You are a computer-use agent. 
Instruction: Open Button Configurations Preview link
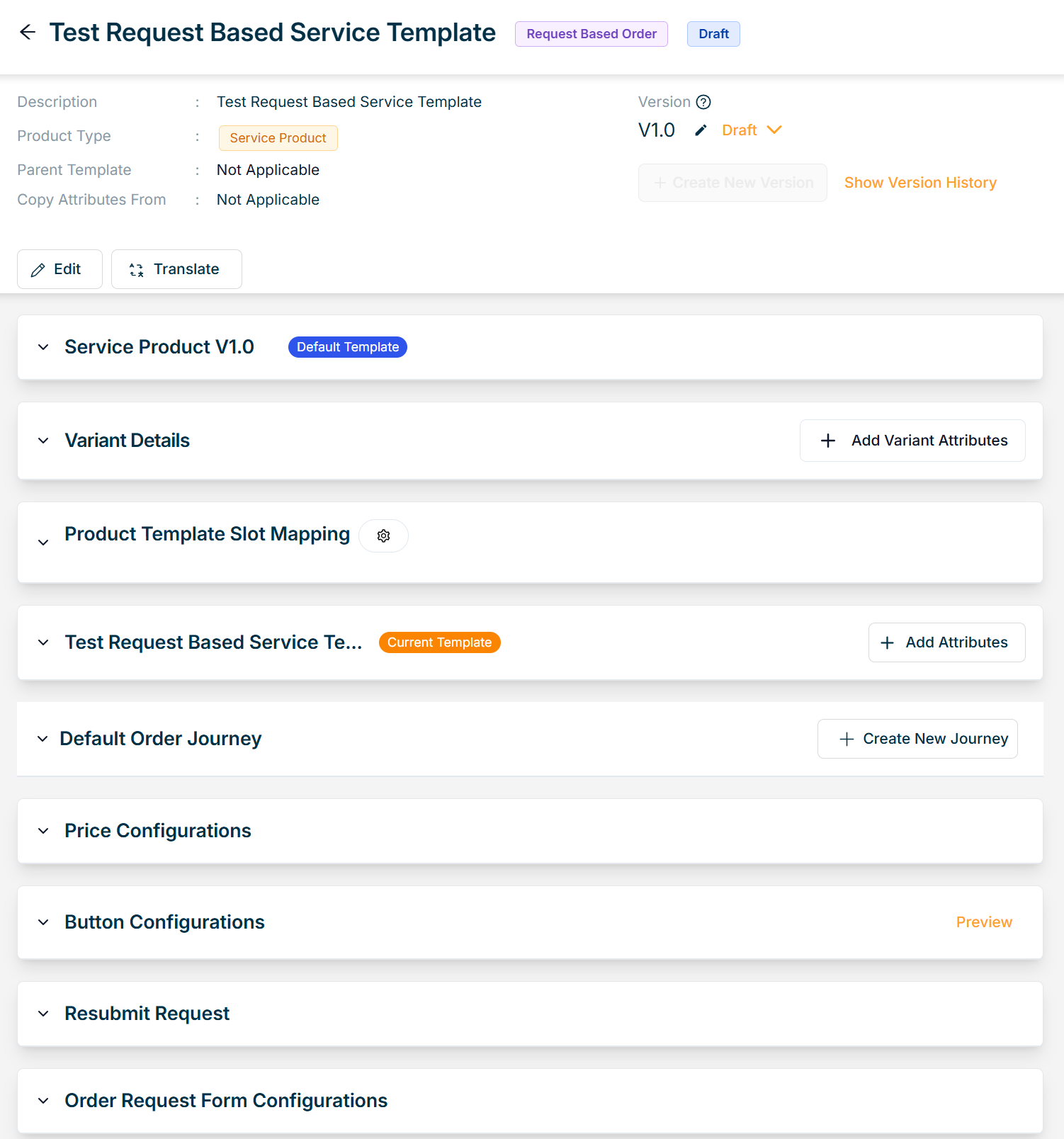point(984,922)
